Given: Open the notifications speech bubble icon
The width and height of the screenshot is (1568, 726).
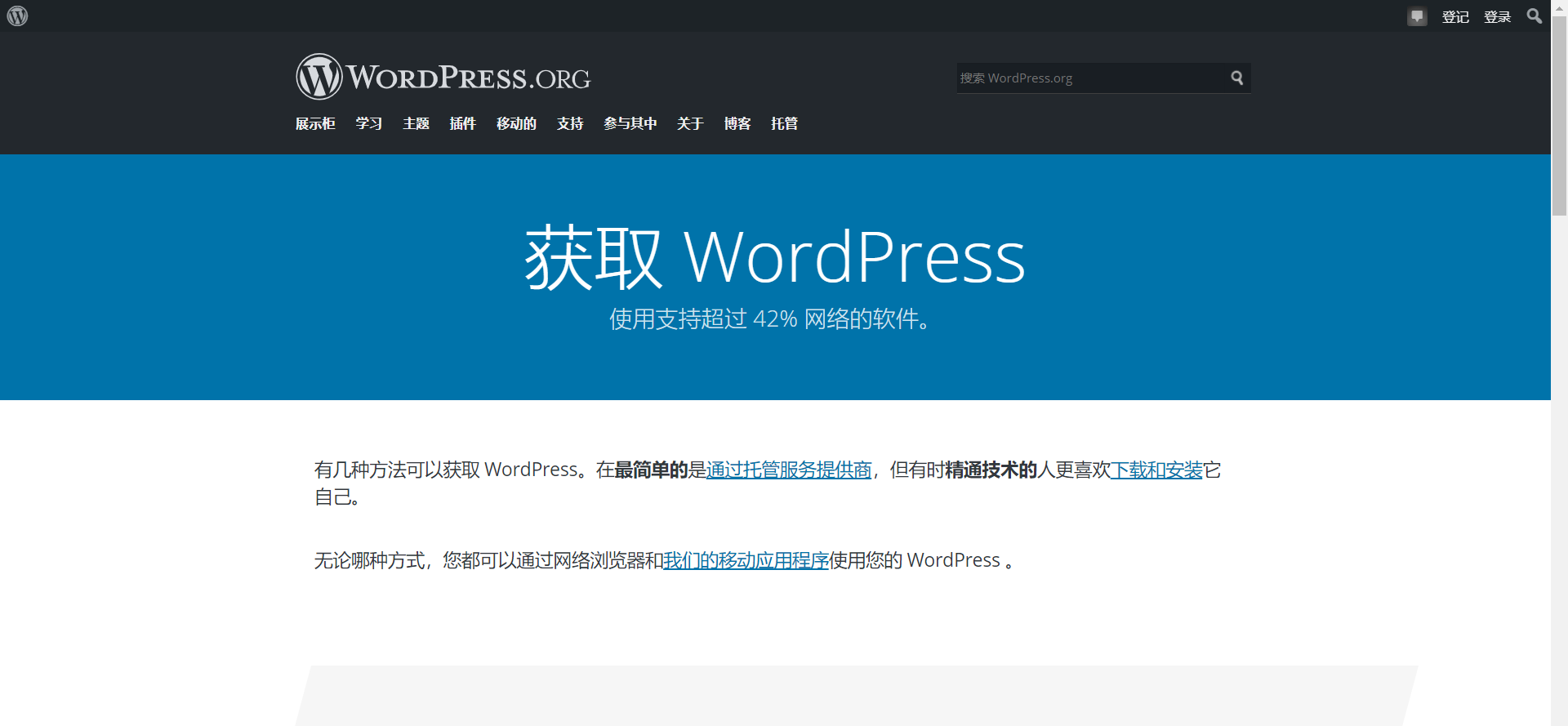Looking at the screenshot, I should tap(1417, 16).
